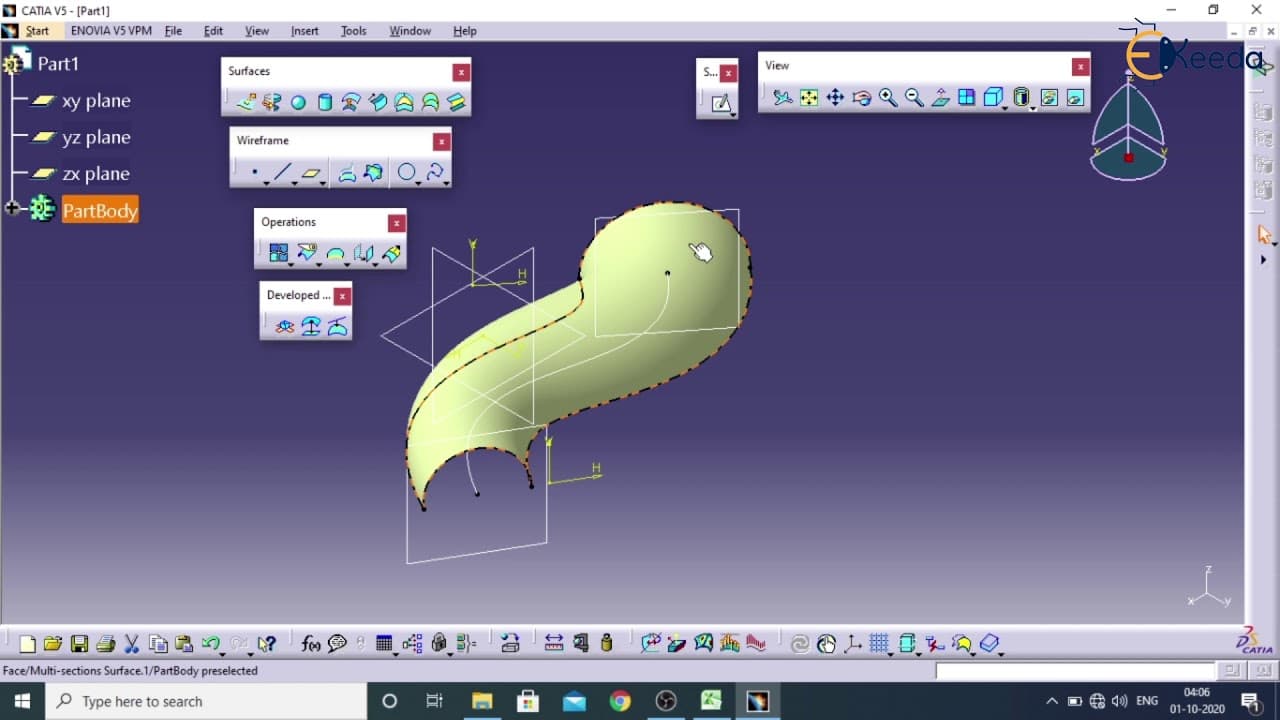Click the Windows search box
The image size is (1280, 720).
(x=206, y=701)
